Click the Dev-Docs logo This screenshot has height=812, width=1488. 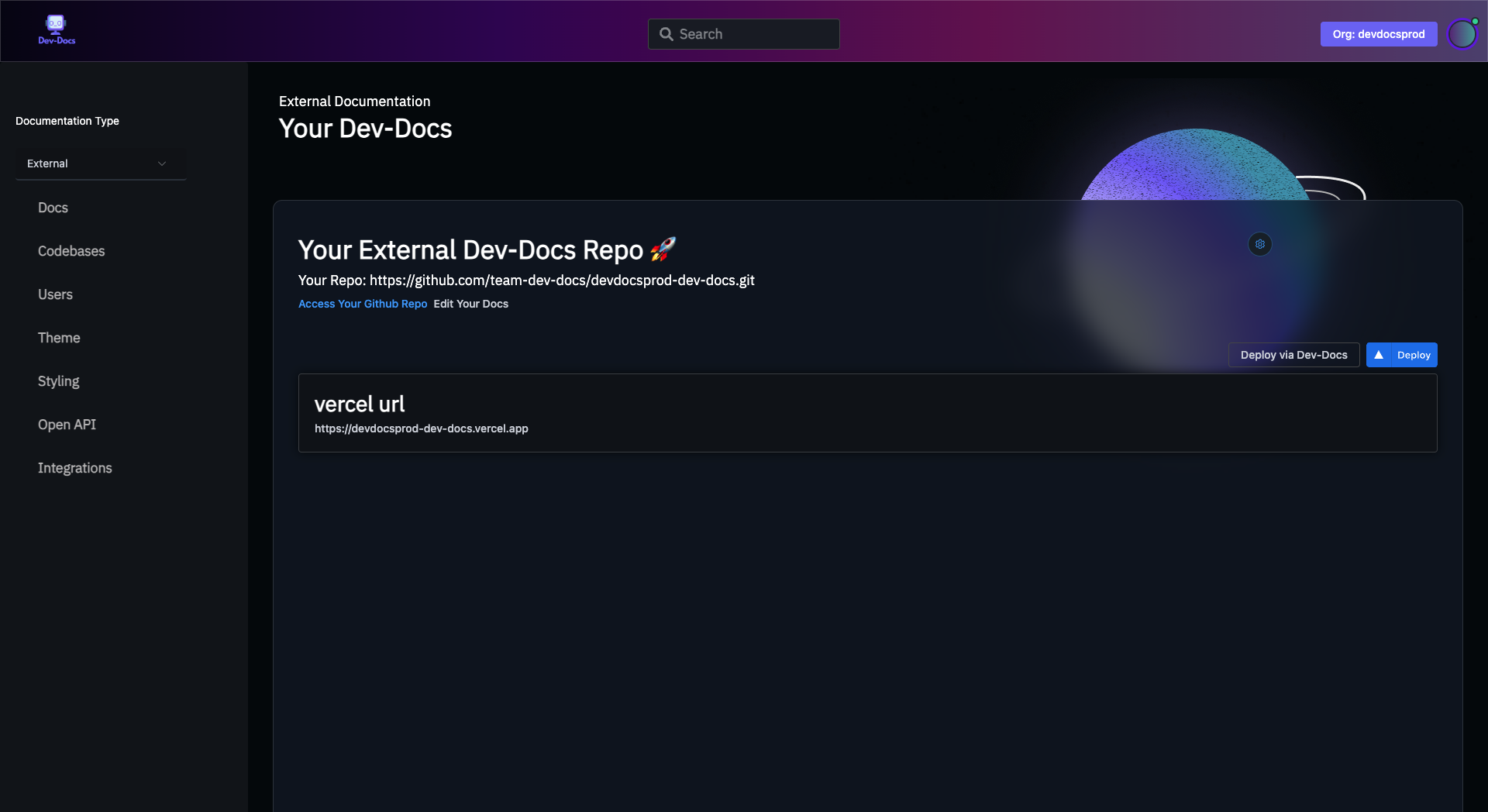point(55,29)
